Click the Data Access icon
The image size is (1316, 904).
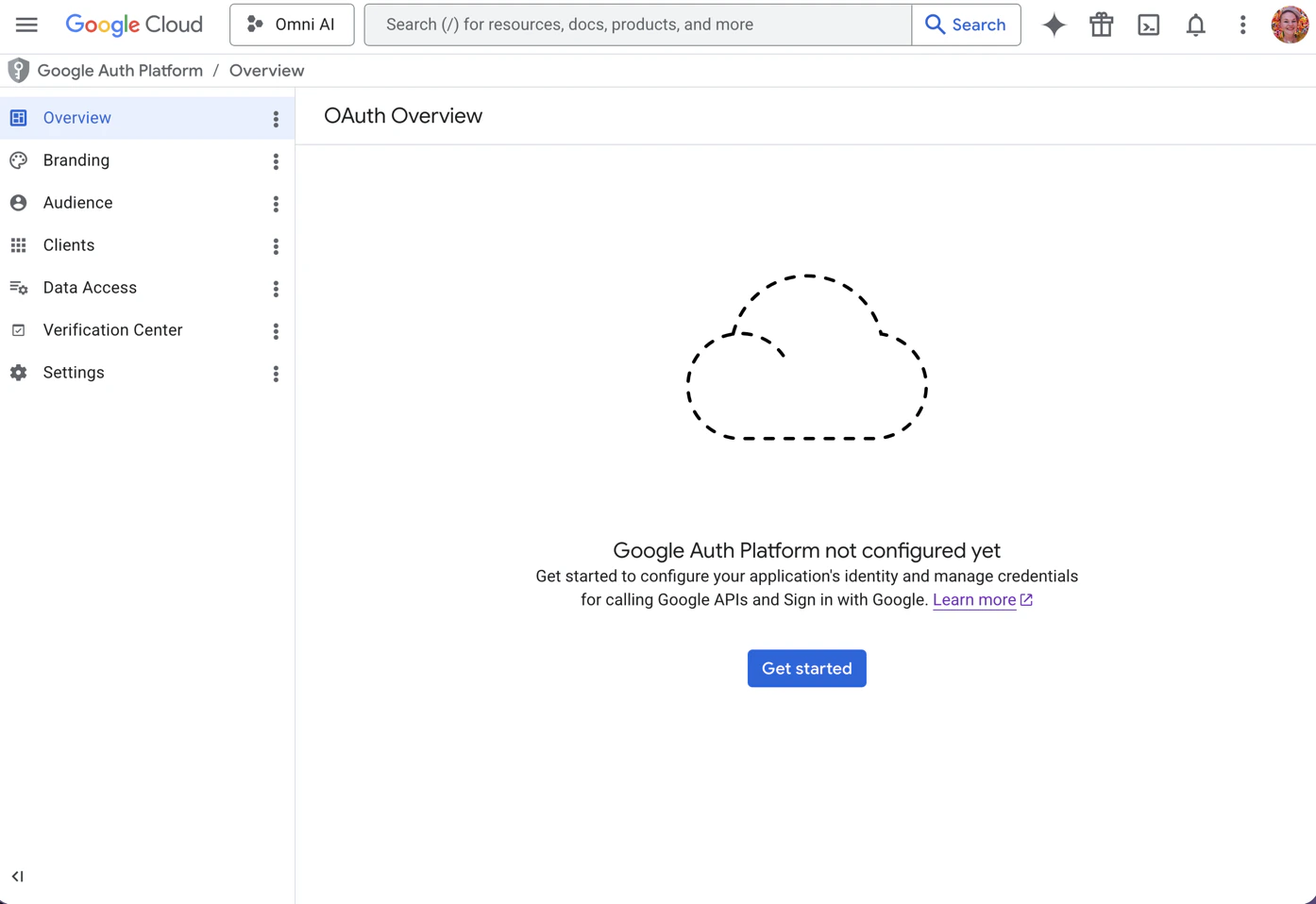tap(18, 288)
